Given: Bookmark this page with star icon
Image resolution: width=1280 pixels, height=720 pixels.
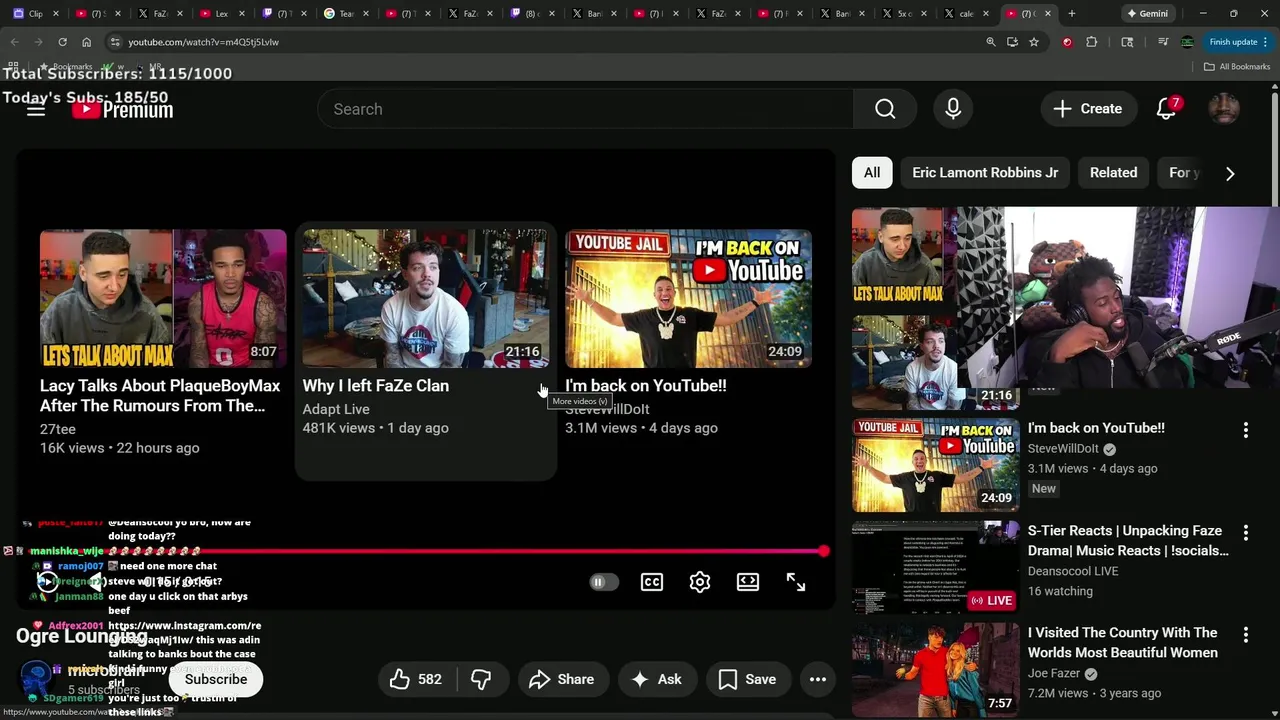Looking at the screenshot, I should (x=1034, y=42).
